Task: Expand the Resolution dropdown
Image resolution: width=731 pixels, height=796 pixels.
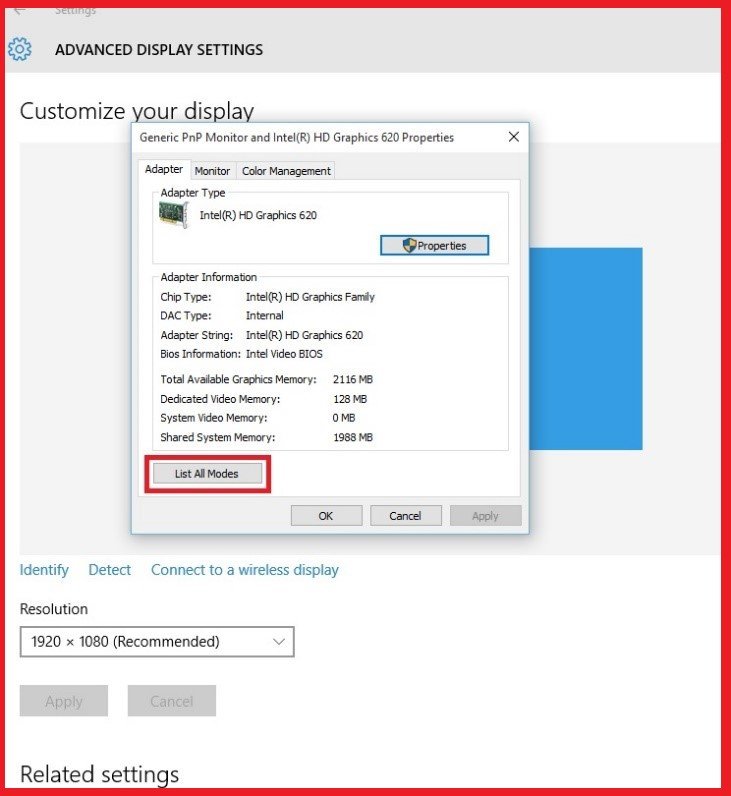Action: tap(157, 642)
